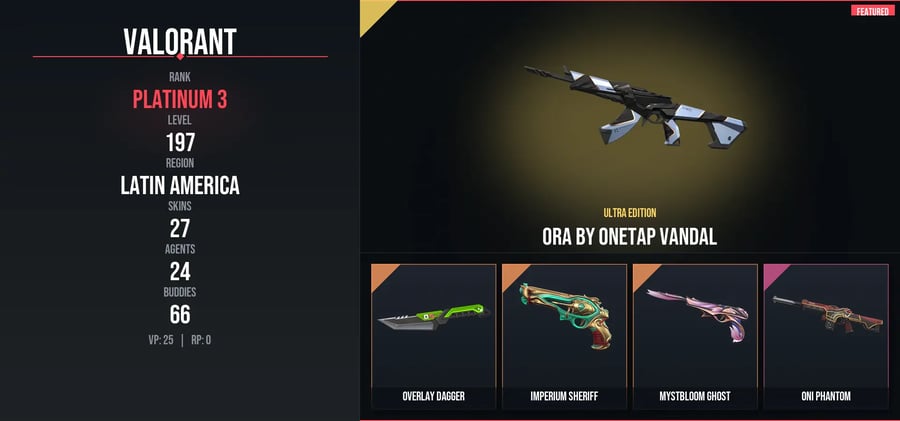Click the LATIN AMERICA region value
This screenshot has width=900, height=421.
click(x=180, y=186)
